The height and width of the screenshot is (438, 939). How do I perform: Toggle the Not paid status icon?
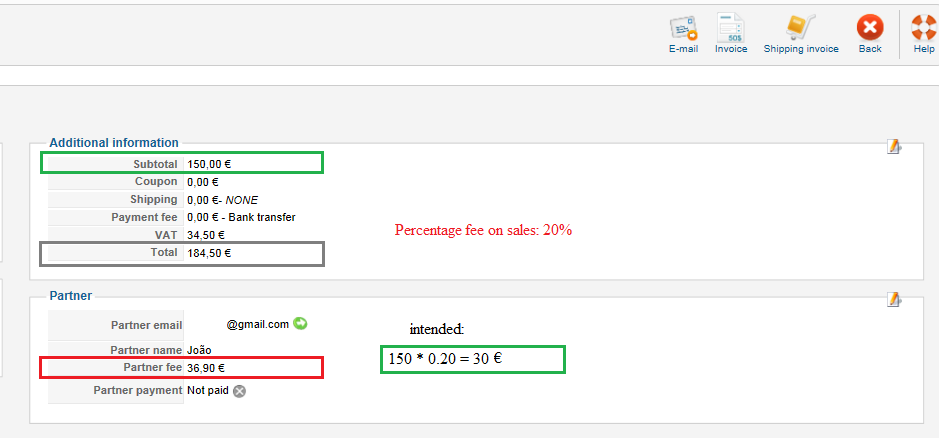coord(240,391)
